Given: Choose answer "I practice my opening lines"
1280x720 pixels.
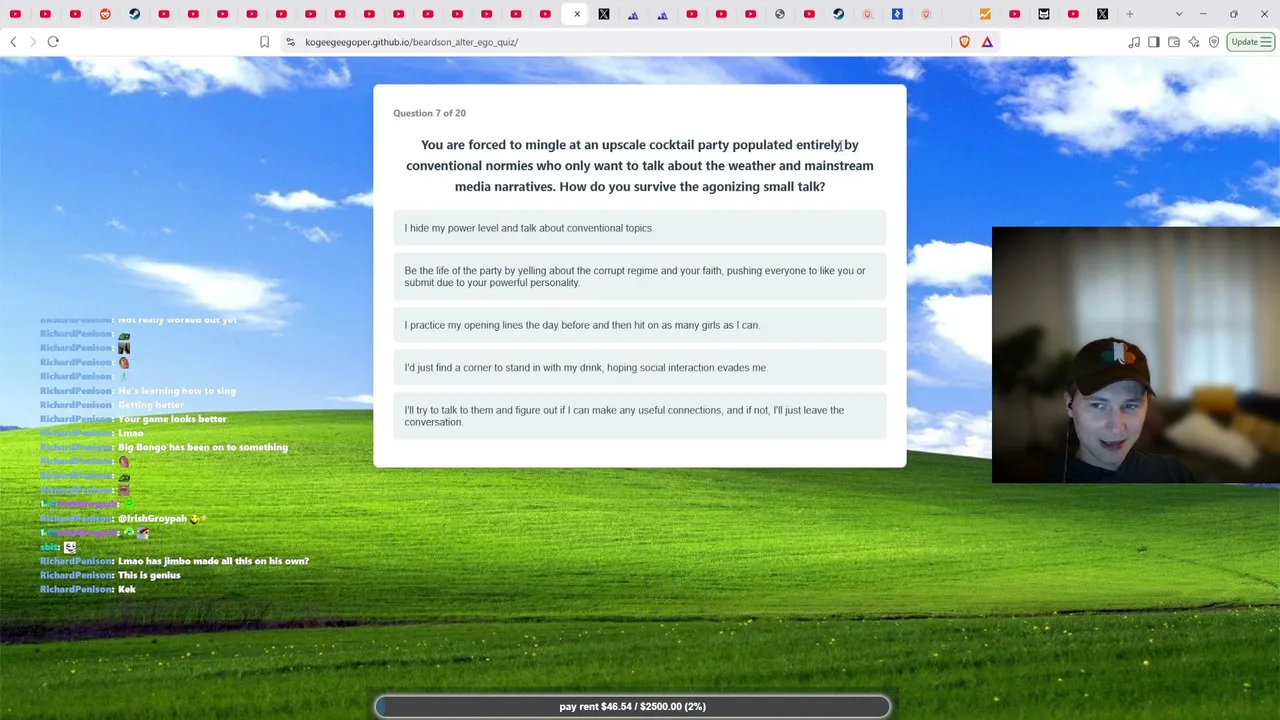Looking at the screenshot, I should [x=640, y=325].
